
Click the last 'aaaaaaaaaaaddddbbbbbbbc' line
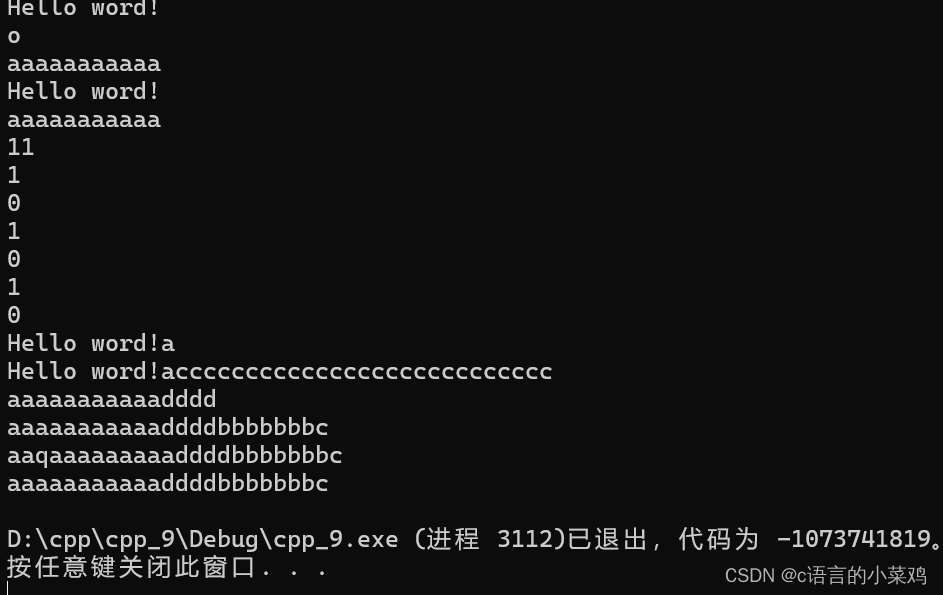pyautogui.click(x=168, y=483)
